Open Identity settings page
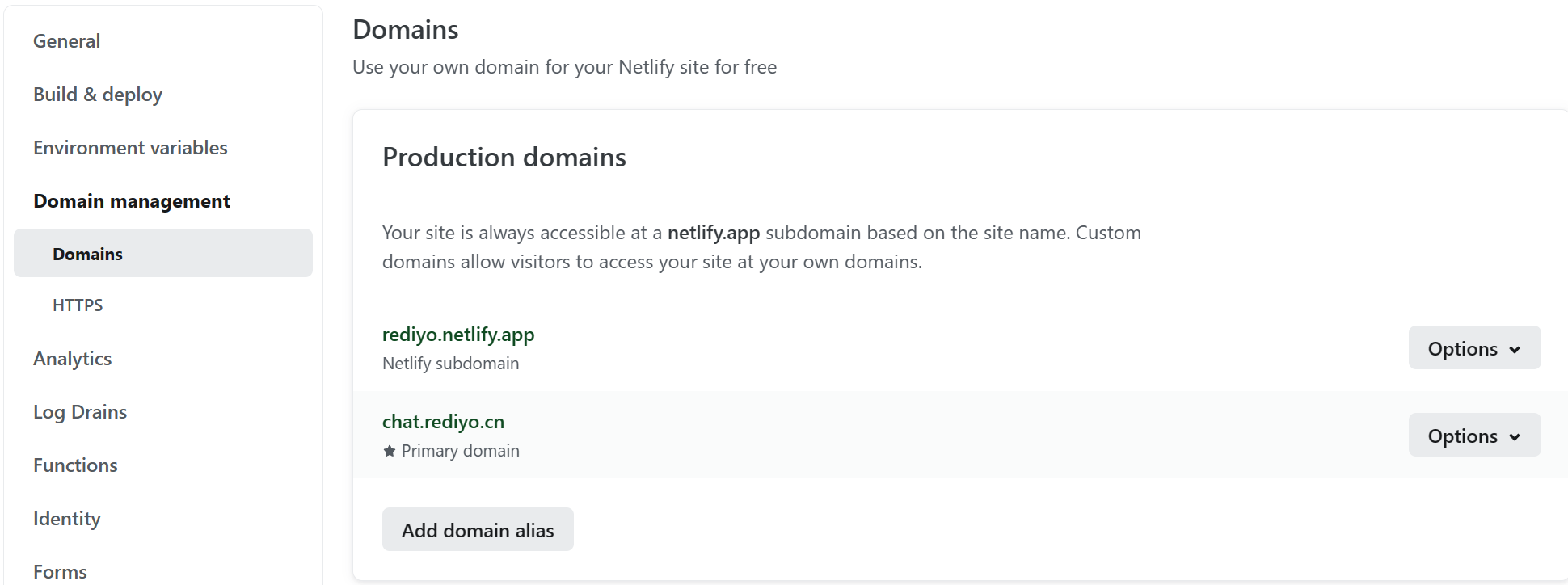Screen dimensions: 1568x585 (x=67, y=519)
